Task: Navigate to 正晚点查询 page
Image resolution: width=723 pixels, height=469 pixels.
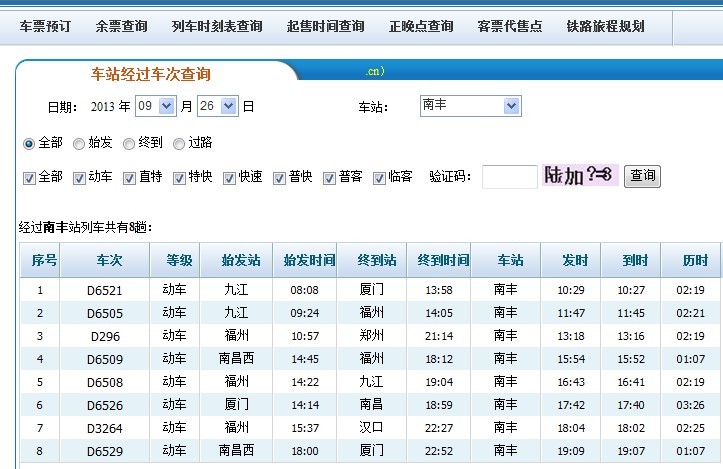Action: coord(421,26)
